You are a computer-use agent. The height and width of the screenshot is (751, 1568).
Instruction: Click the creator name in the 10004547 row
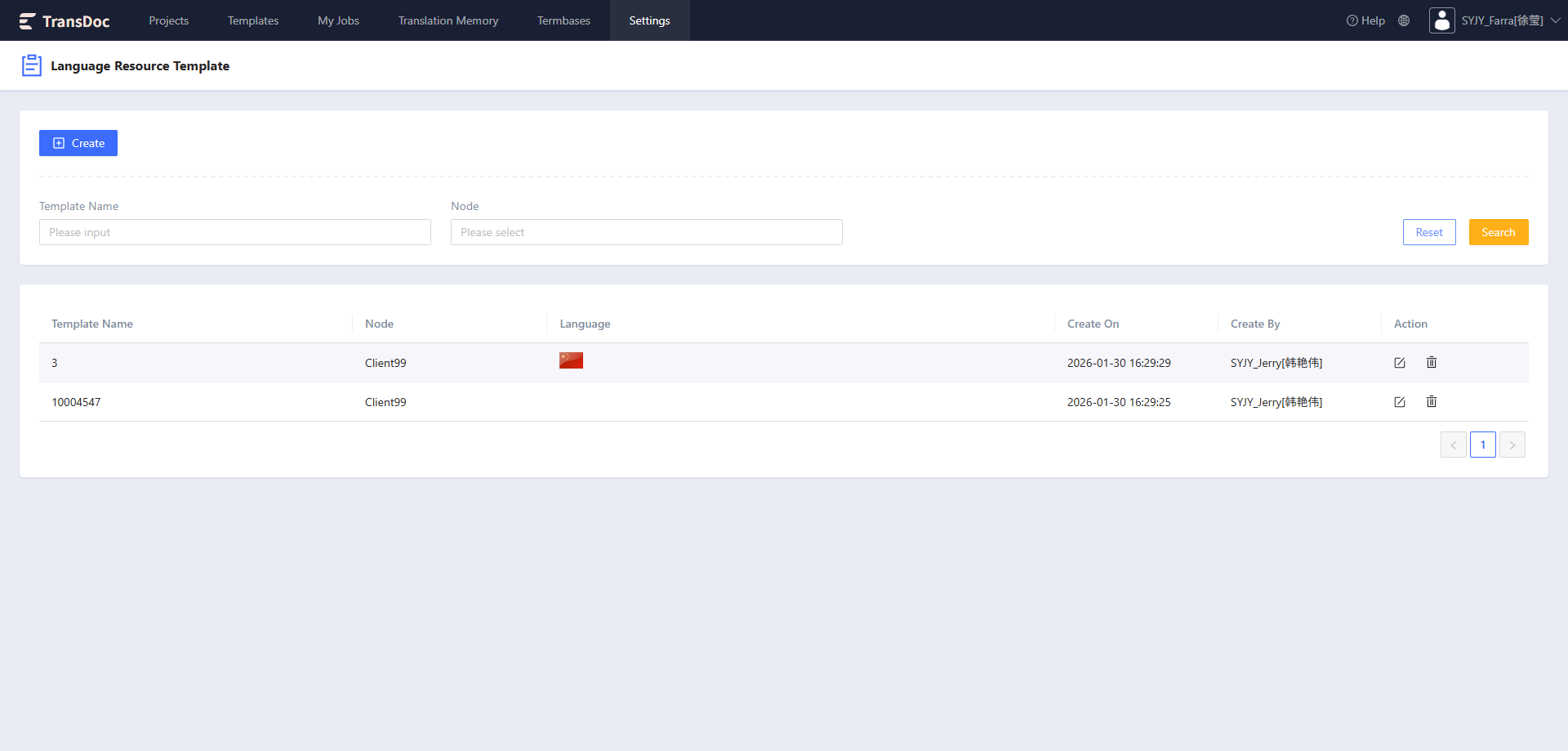[1276, 402]
